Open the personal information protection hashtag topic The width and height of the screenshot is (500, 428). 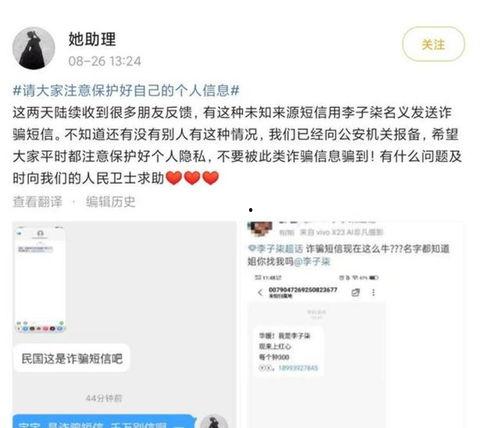pyautogui.click(x=126, y=90)
